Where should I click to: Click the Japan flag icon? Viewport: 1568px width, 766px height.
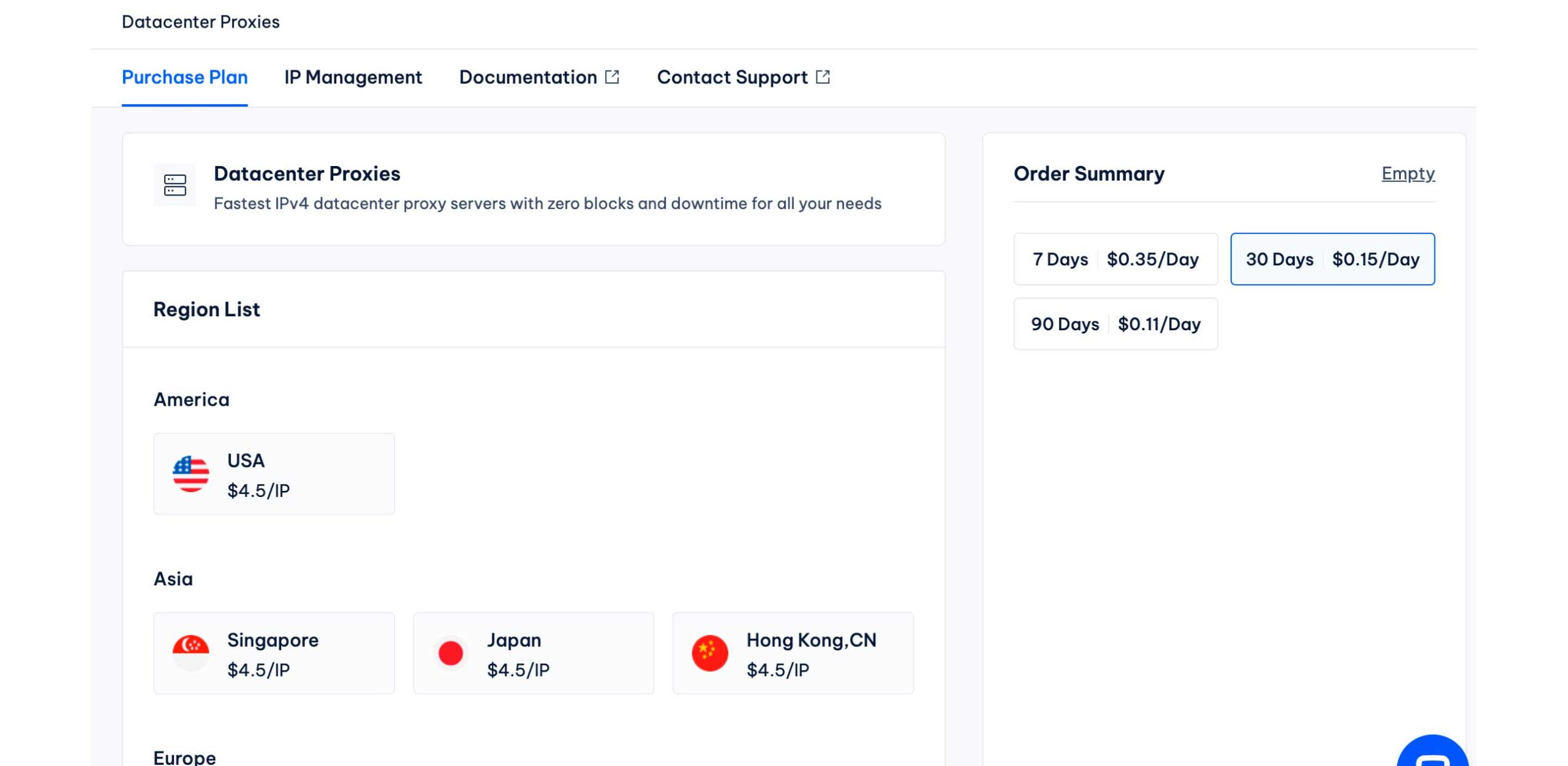[x=450, y=653]
